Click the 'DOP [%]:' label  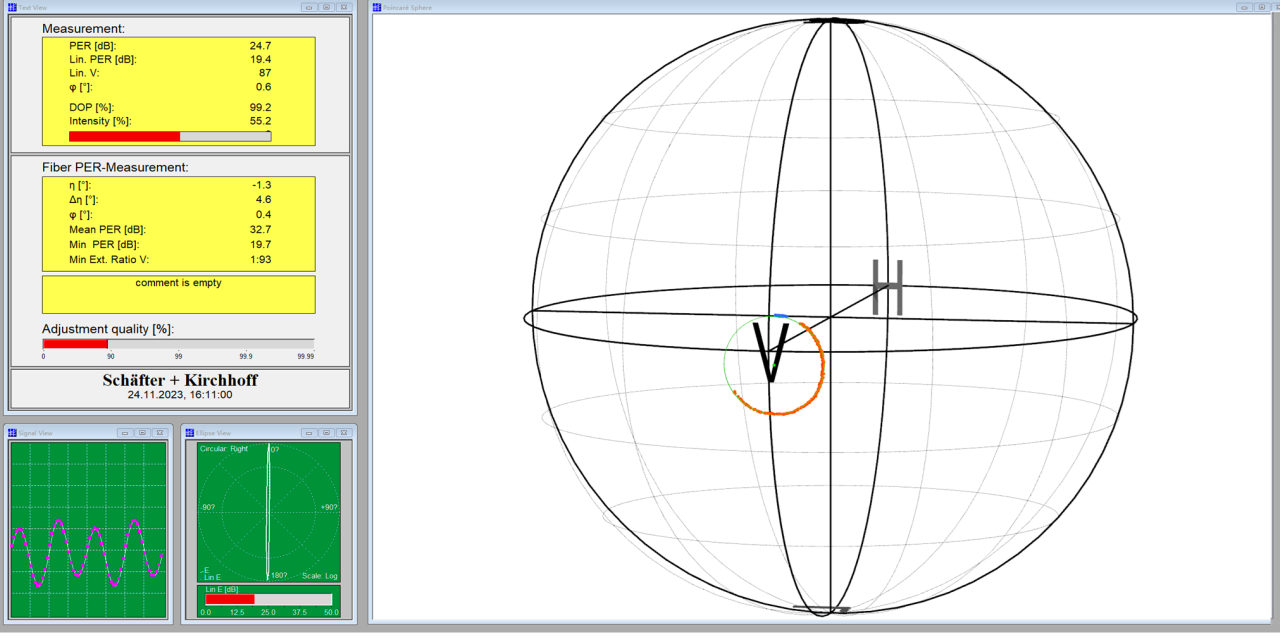point(91,107)
